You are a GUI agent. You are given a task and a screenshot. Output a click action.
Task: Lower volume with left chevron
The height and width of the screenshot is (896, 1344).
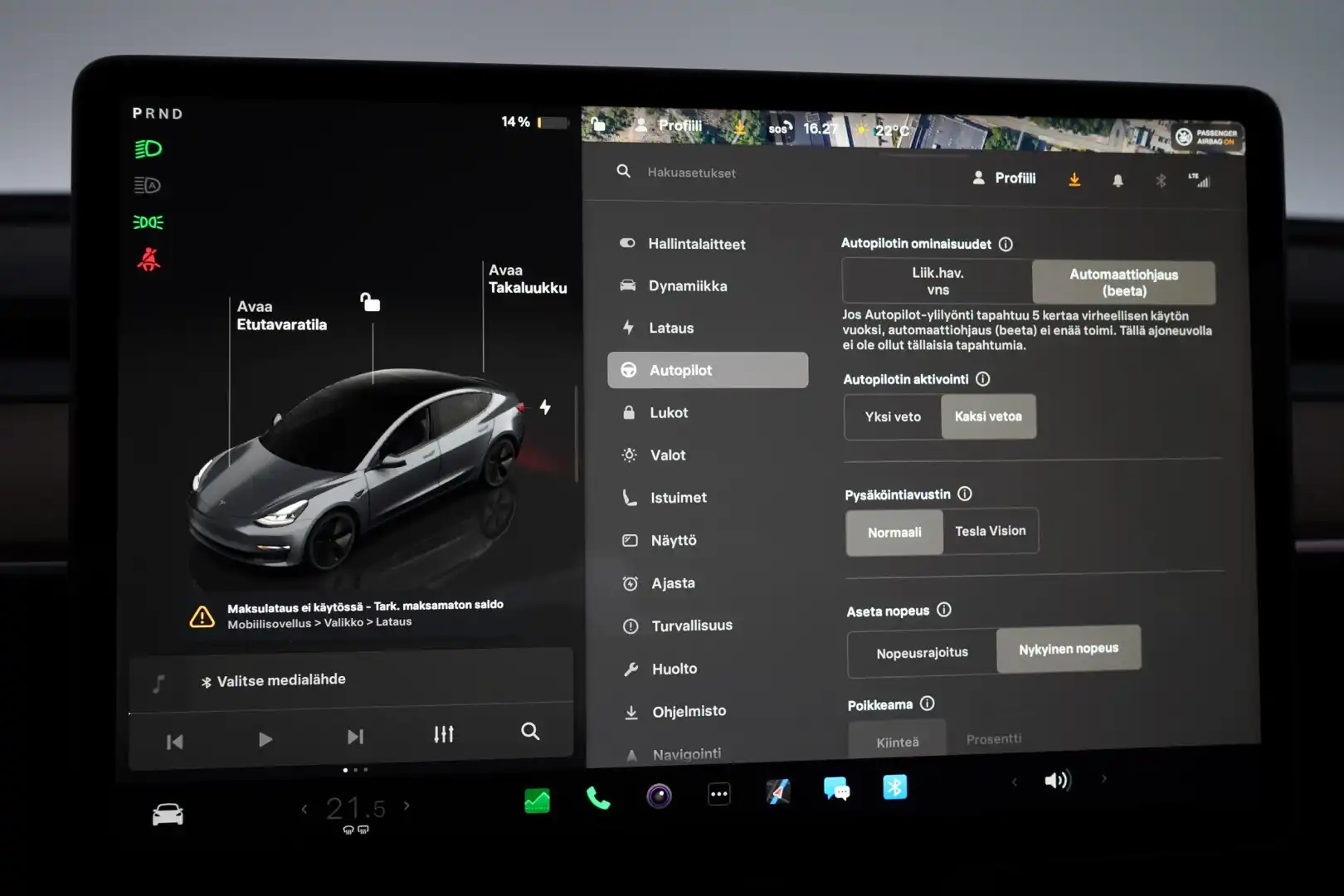pyautogui.click(x=1014, y=782)
